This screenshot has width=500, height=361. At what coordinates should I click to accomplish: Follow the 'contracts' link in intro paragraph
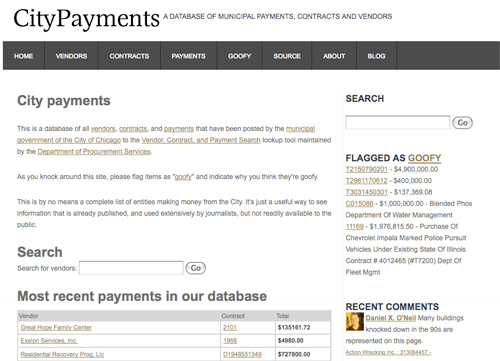tap(133, 129)
